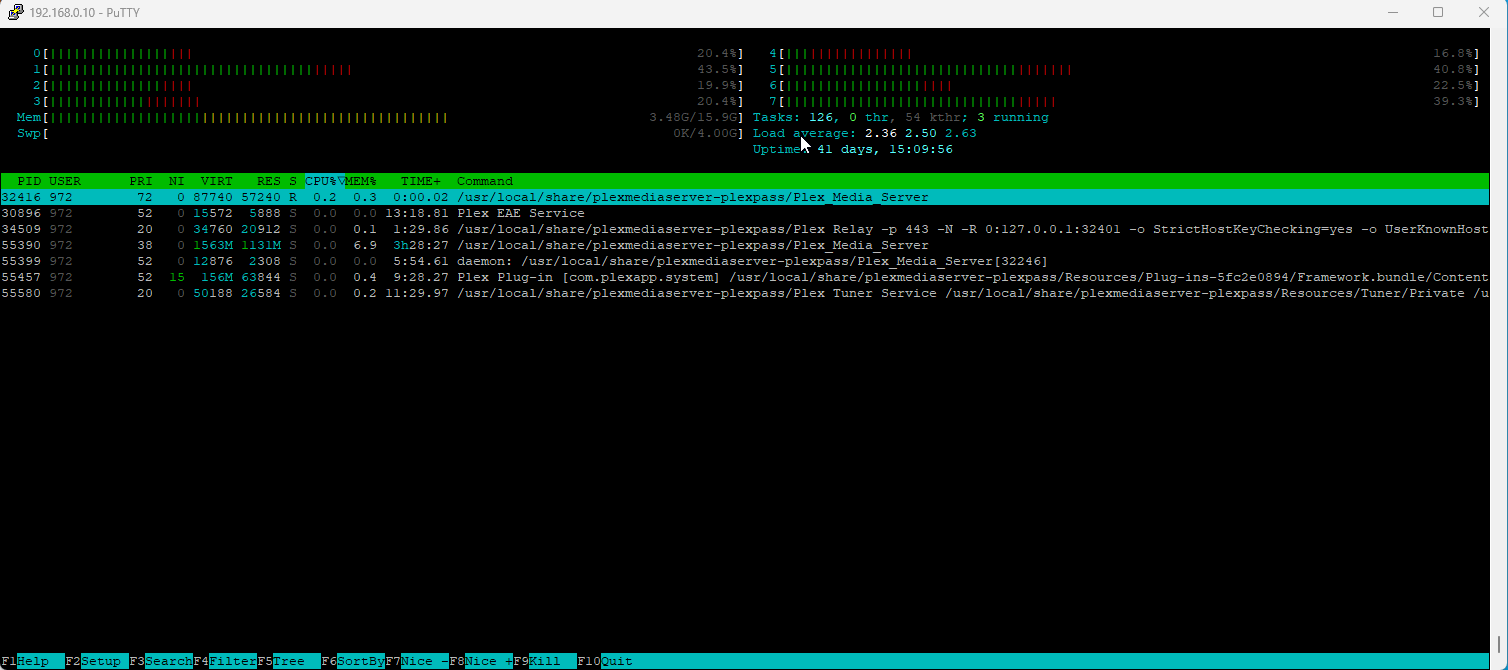Image resolution: width=1508 pixels, height=670 pixels.
Task: Click the 1131M RES value
Action: (x=261, y=245)
